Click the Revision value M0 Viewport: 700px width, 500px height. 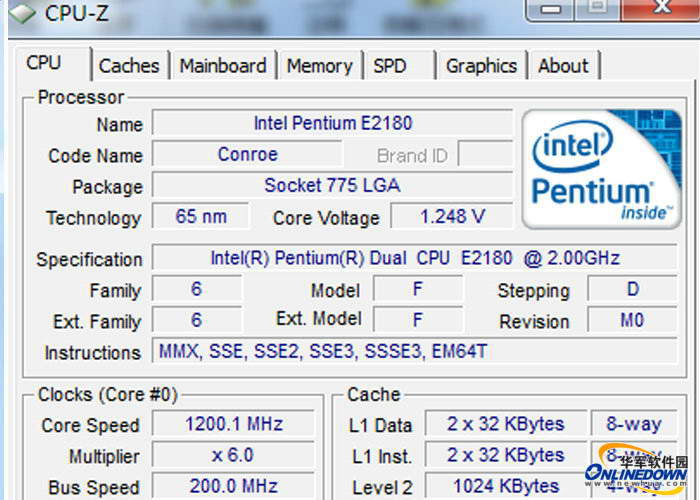coord(633,320)
